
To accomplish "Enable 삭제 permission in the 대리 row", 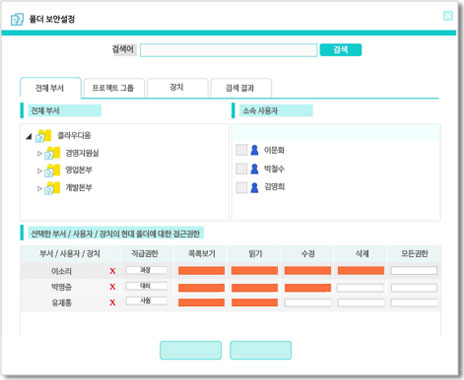I will (361, 288).
